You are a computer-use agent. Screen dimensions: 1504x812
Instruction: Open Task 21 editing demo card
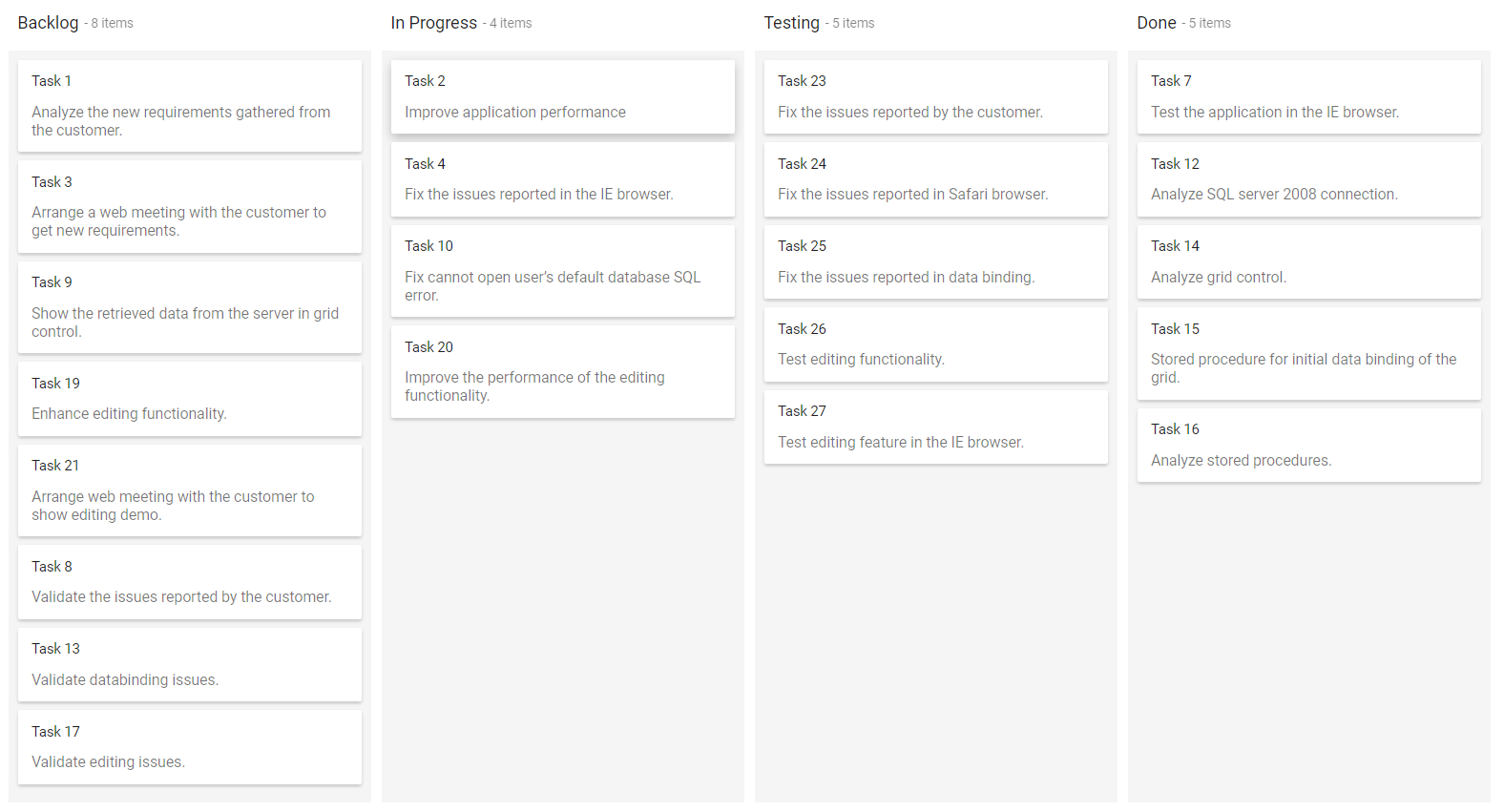tap(189, 489)
